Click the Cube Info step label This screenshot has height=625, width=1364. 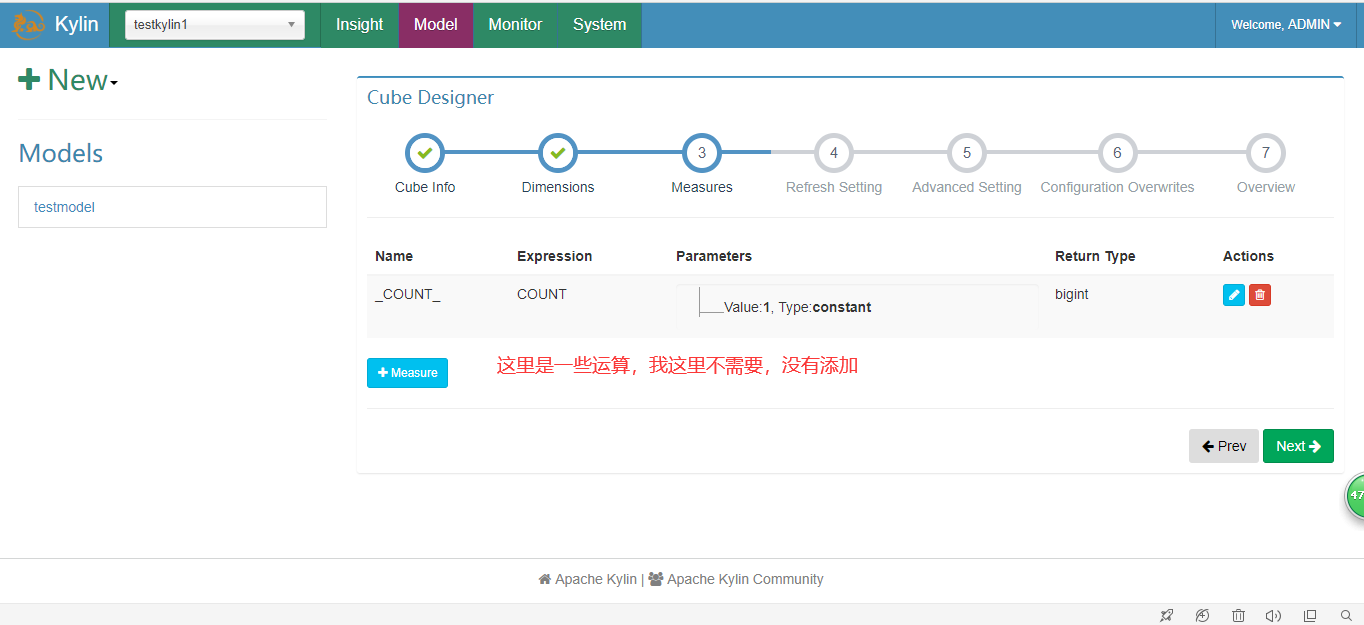(425, 187)
